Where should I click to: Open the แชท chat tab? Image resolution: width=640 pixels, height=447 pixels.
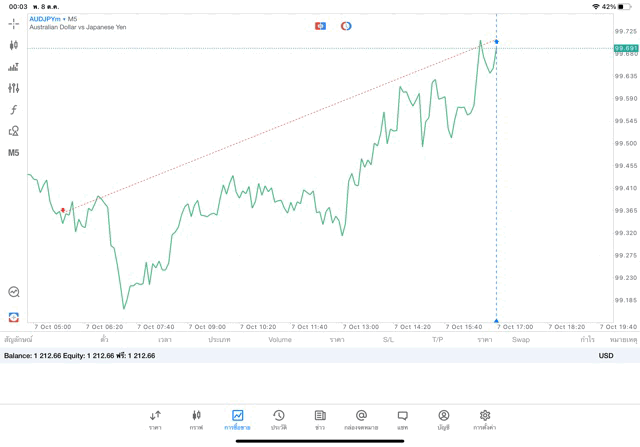(x=402, y=419)
